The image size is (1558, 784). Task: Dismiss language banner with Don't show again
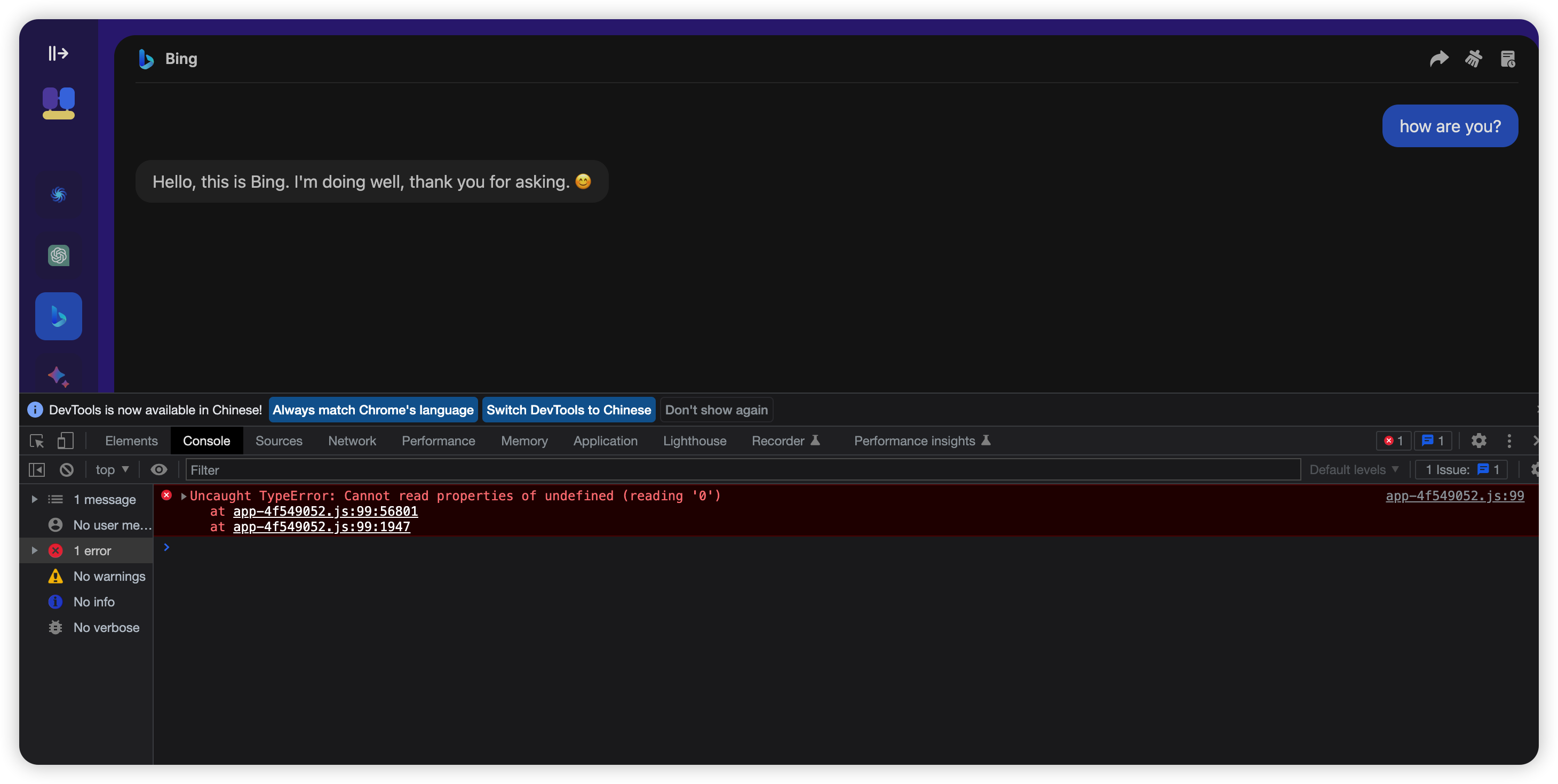(x=716, y=409)
